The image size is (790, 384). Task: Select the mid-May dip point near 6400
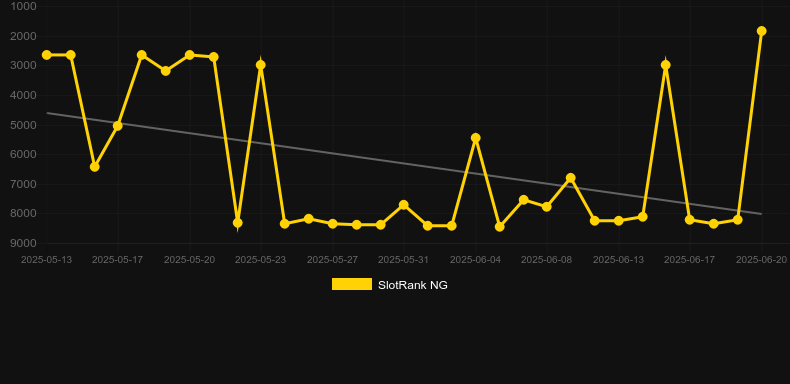95,166
